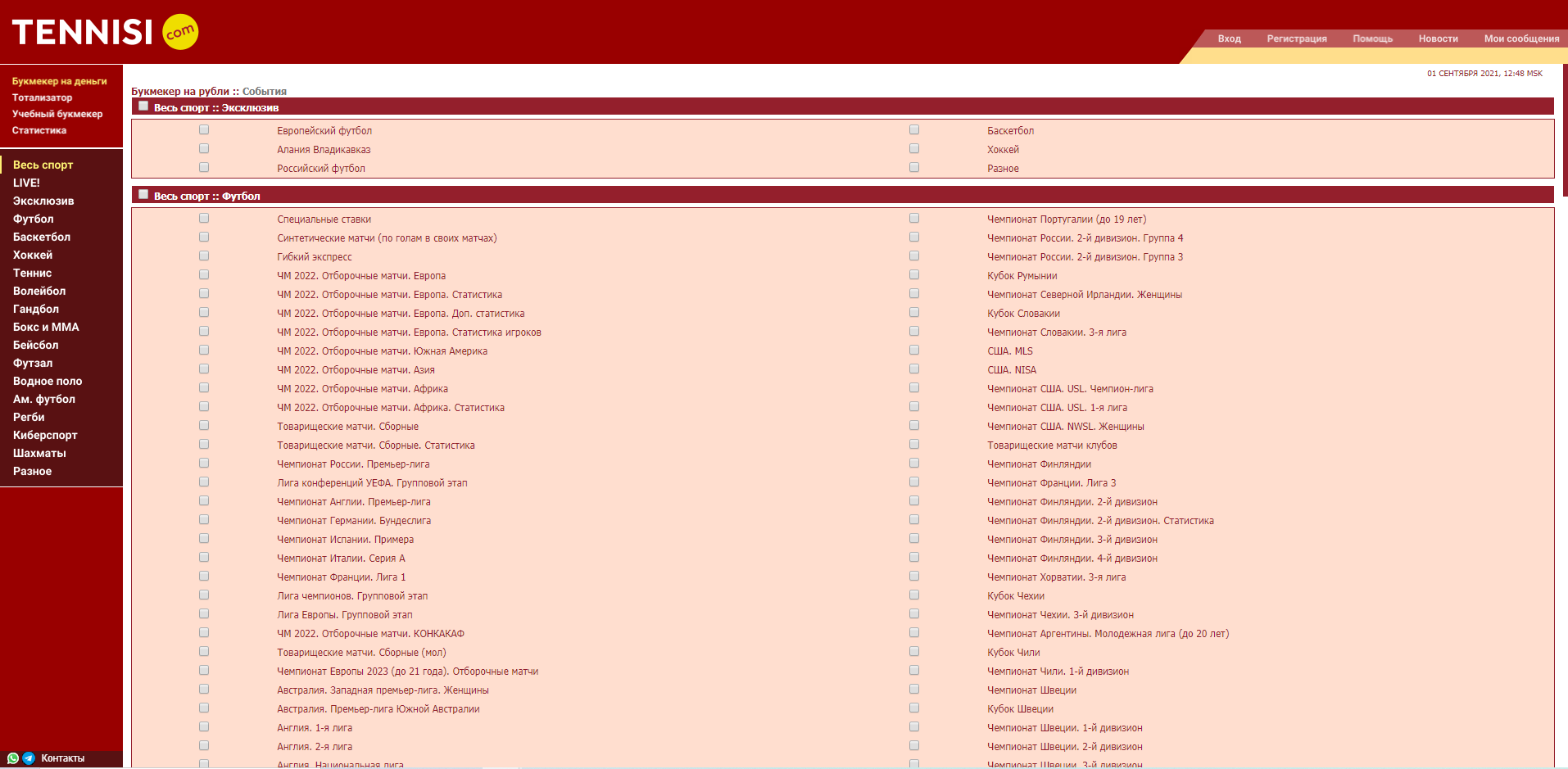Click the Tennisi.com logo
This screenshot has height=769, width=1568.
105,32
